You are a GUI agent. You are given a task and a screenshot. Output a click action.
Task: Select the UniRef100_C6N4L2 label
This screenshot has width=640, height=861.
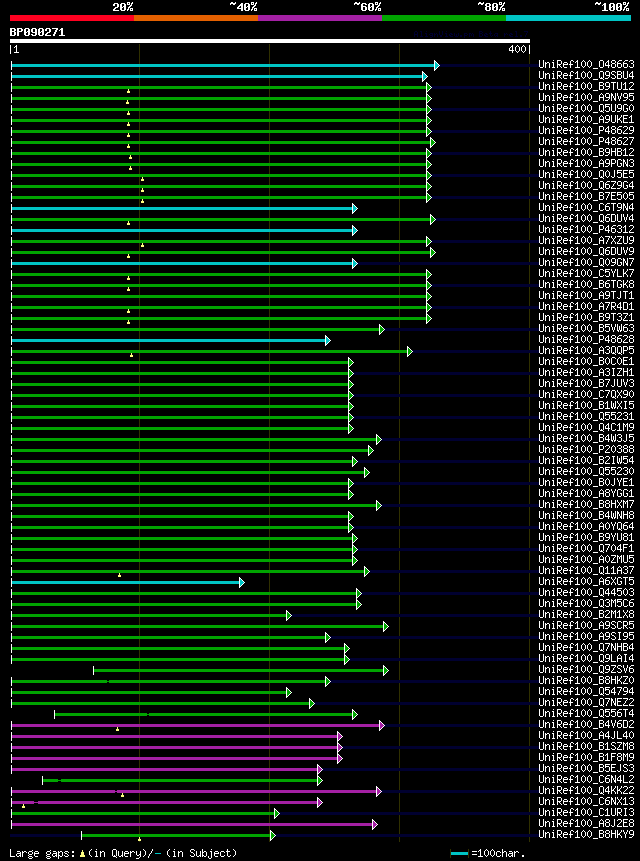click(586, 779)
